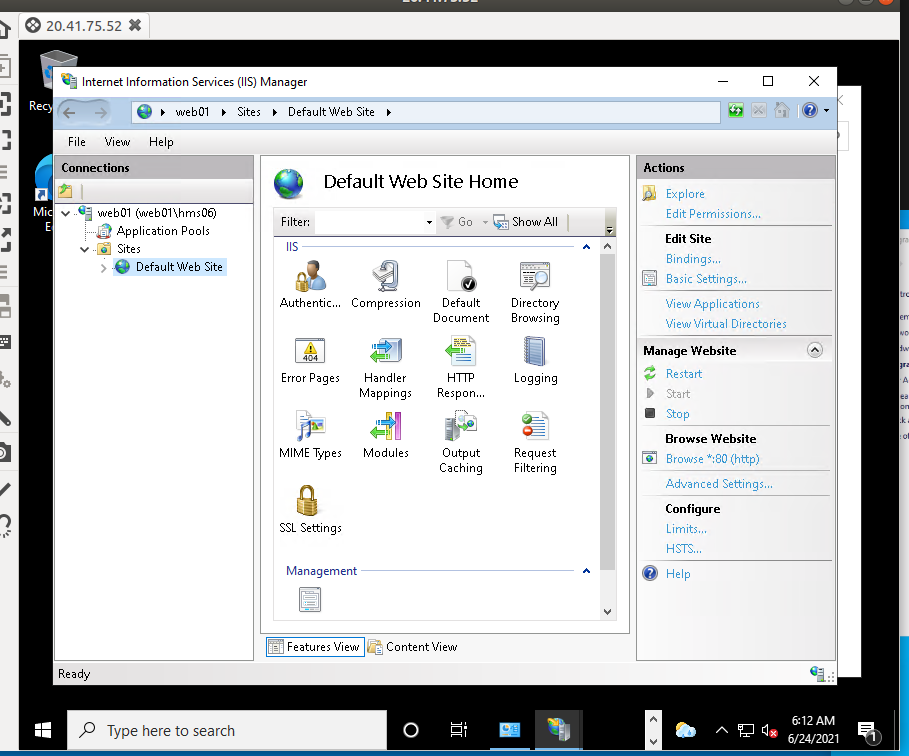
Task: Open the MIME Types feature
Action: pyautogui.click(x=310, y=435)
